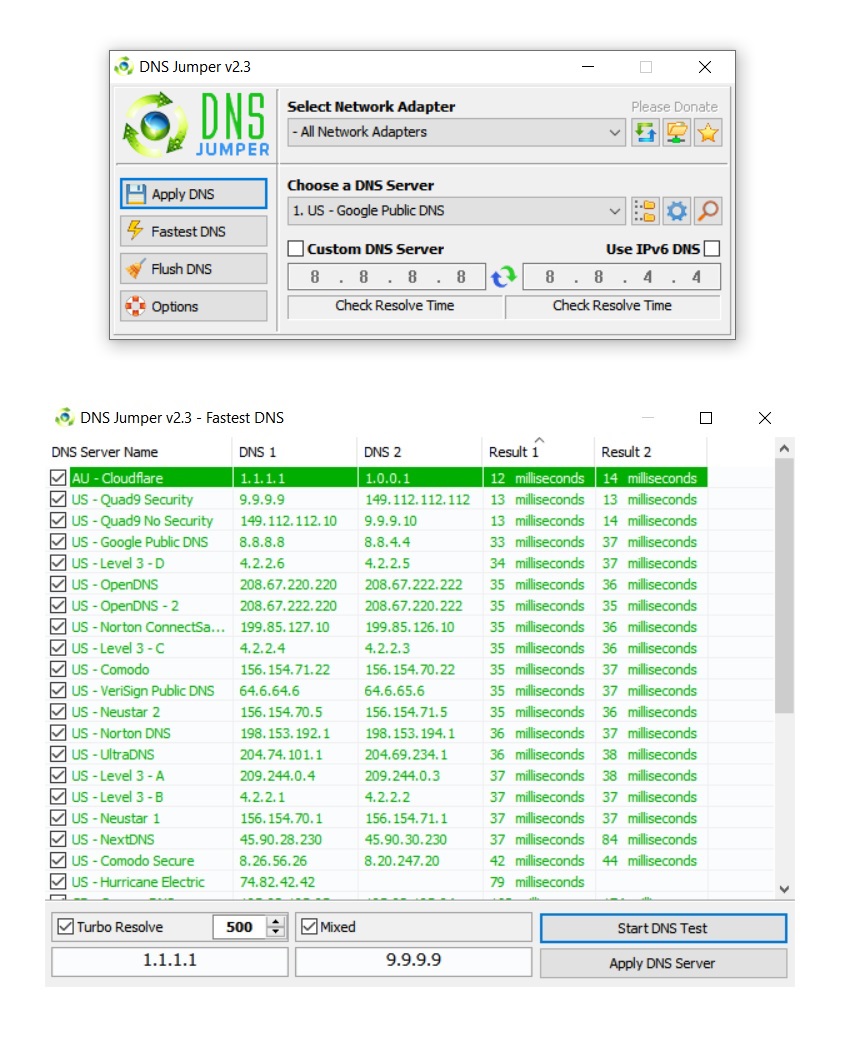The height and width of the screenshot is (1047, 845).
Task: Sort by the Result 1 column header
Action: click(x=538, y=452)
